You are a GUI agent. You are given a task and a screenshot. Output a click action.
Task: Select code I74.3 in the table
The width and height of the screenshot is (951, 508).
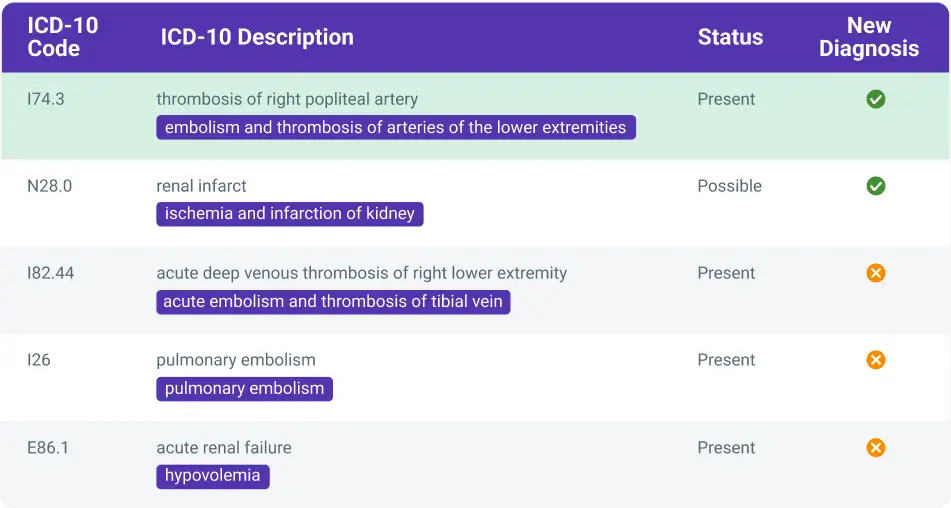point(45,99)
